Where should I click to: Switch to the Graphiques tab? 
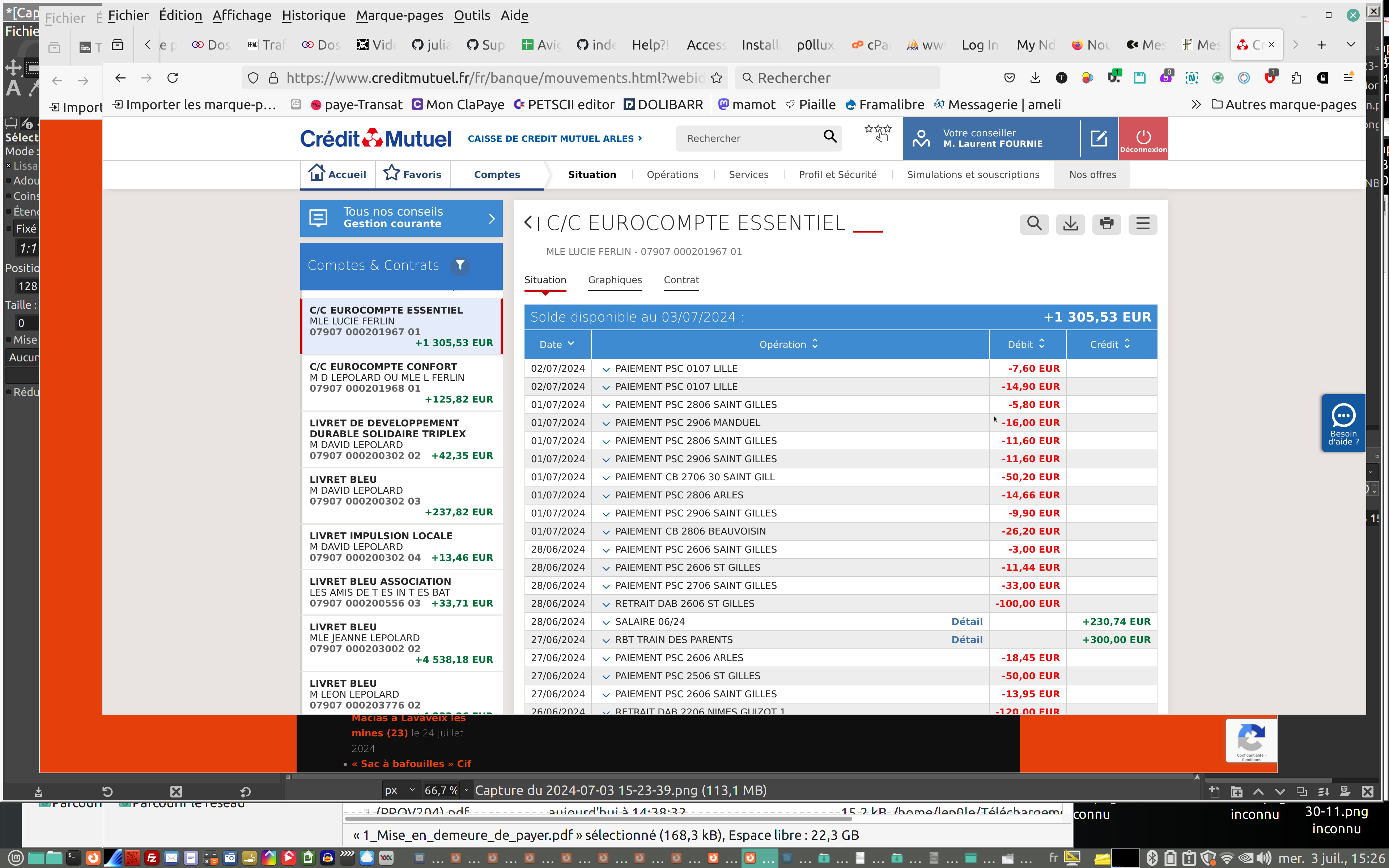coord(615,280)
